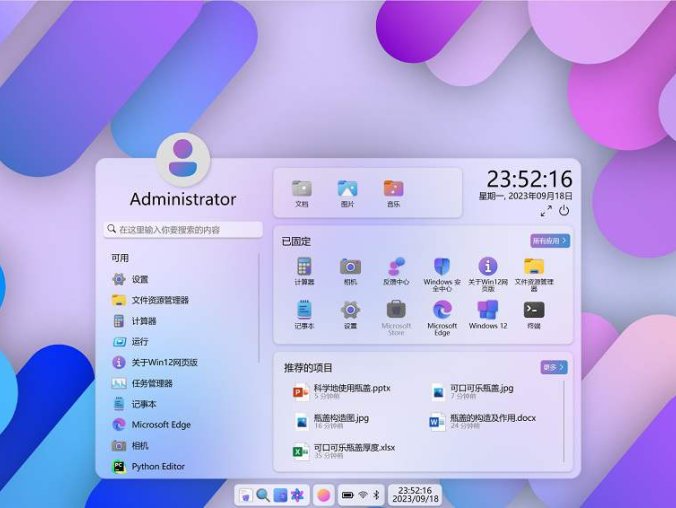Show all apps via 所有应用 button
Image resolution: width=676 pixels, height=508 pixels.
[x=550, y=241]
